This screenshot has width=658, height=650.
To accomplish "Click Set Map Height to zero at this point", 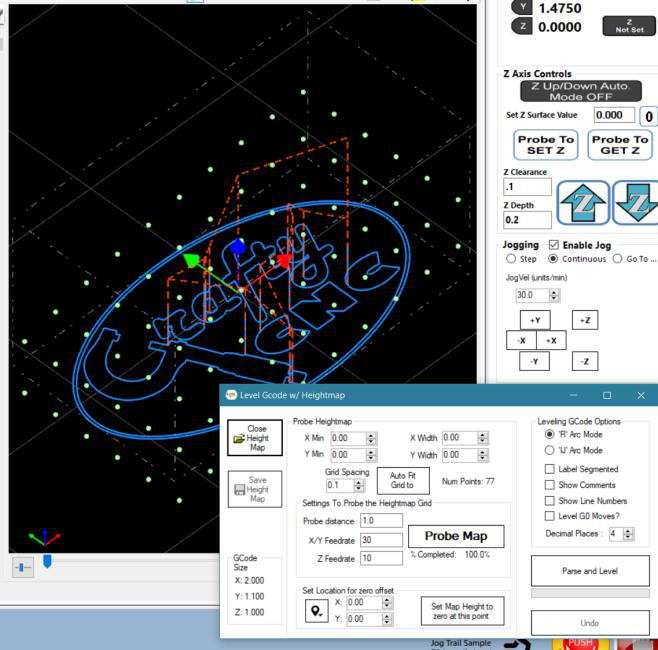I will [x=462, y=611].
